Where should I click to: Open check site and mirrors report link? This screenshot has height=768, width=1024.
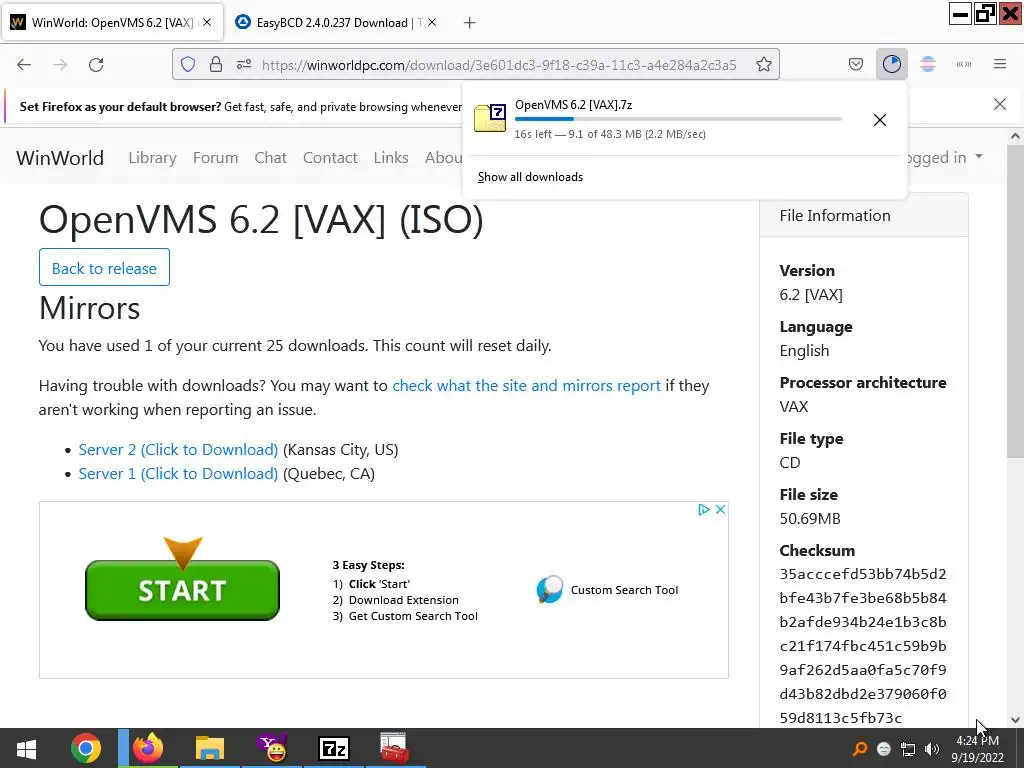(526, 386)
